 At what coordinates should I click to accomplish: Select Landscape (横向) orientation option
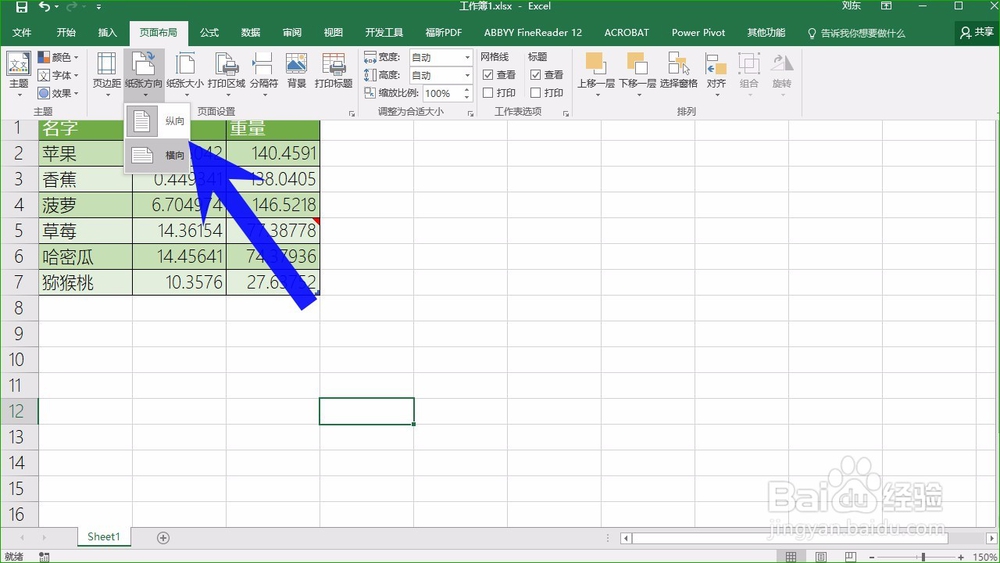point(158,155)
